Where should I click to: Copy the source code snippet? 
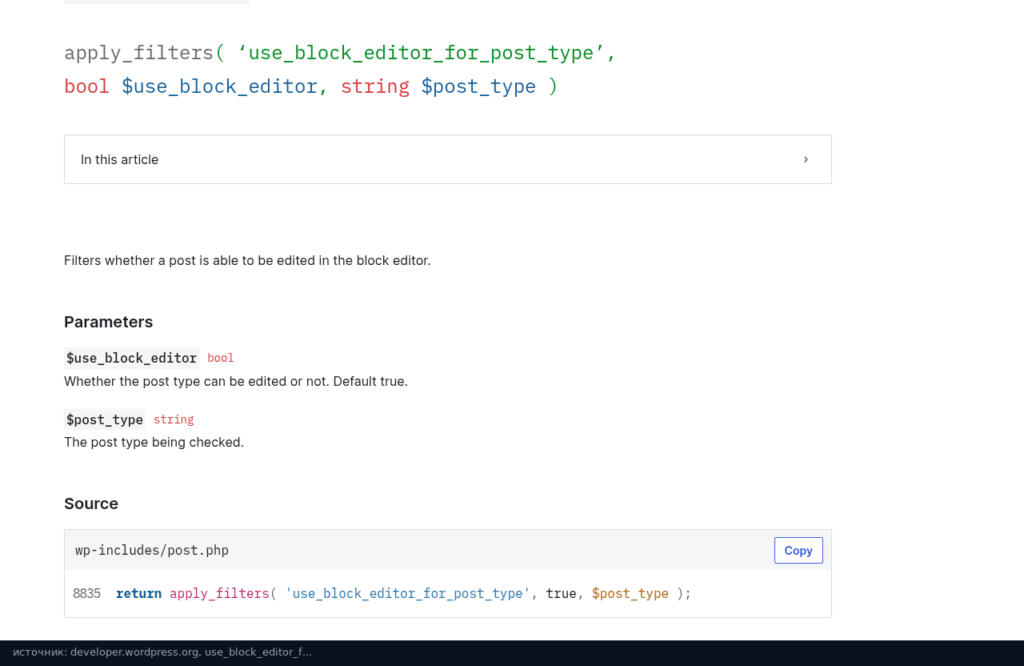pyautogui.click(x=798, y=550)
